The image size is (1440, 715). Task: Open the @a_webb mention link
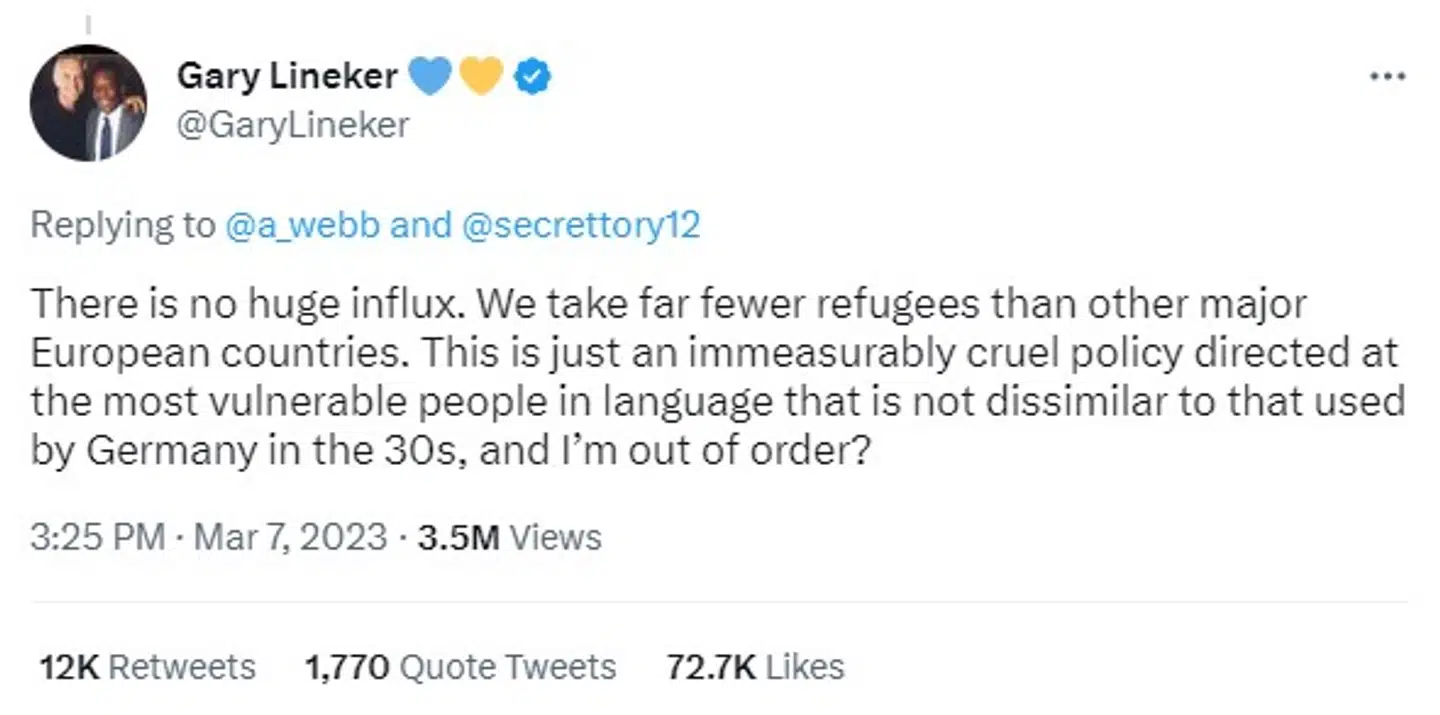point(303,225)
